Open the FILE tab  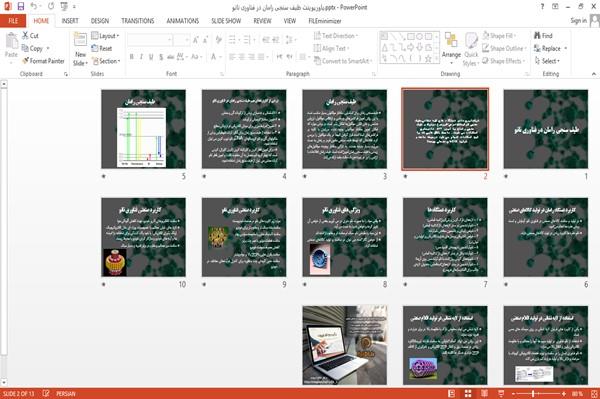(x=13, y=21)
